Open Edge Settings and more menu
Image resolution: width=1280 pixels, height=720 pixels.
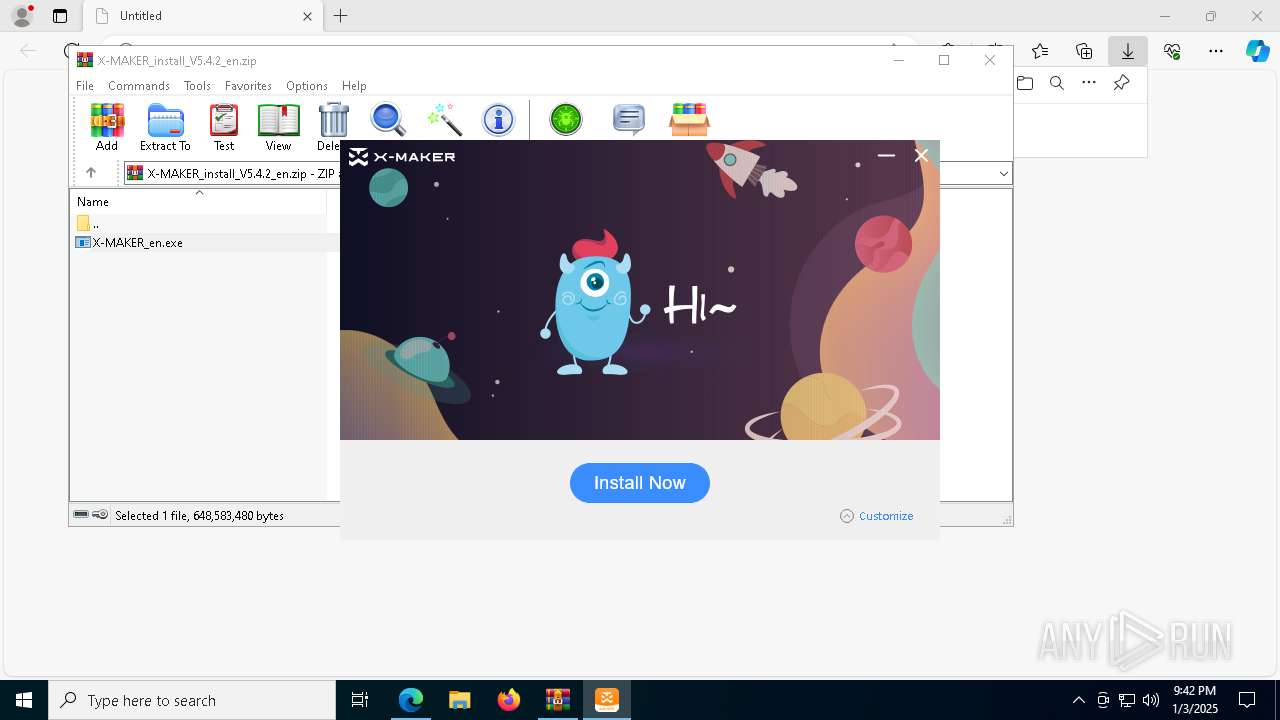coord(1216,51)
